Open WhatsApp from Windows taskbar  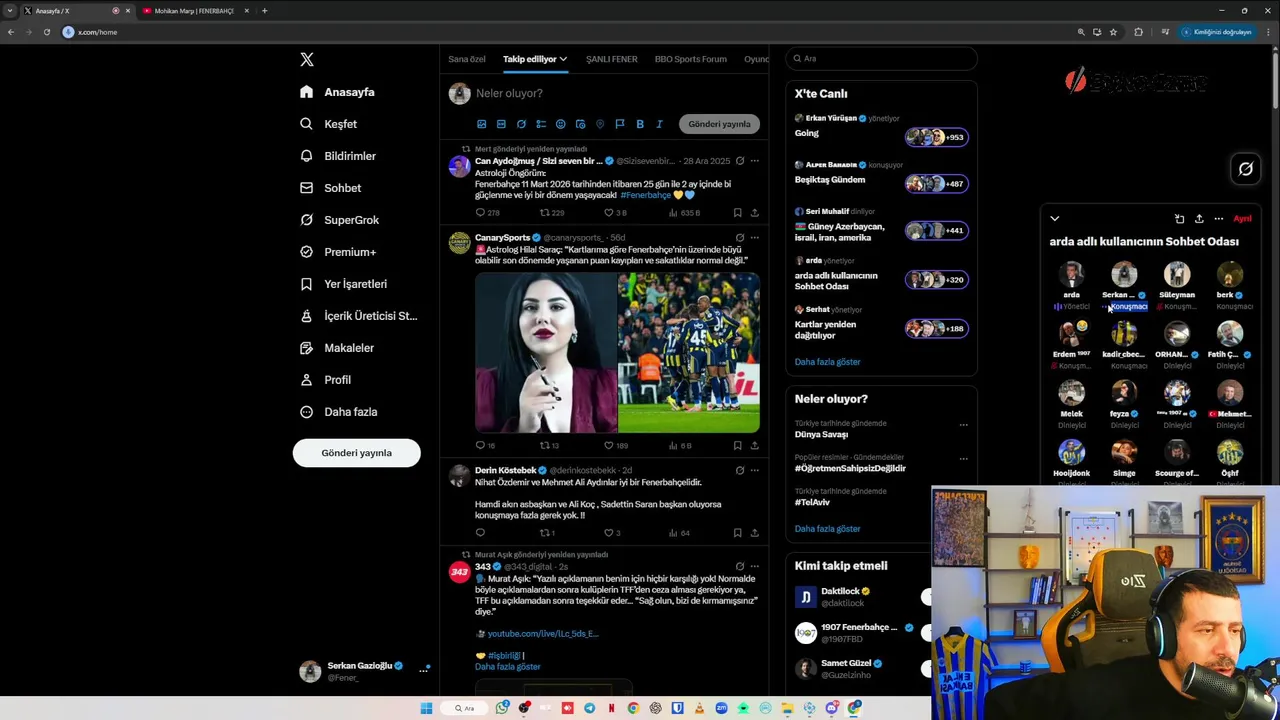pos(502,708)
